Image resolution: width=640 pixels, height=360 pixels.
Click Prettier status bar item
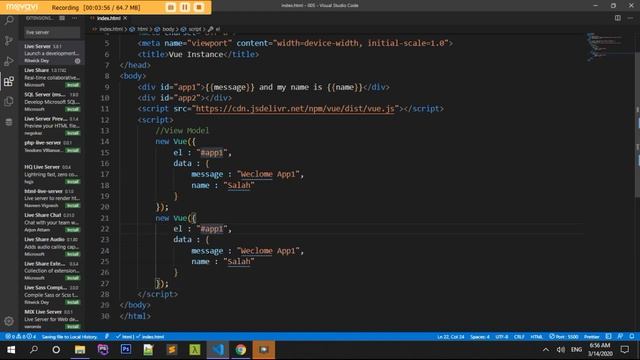(x=591, y=337)
